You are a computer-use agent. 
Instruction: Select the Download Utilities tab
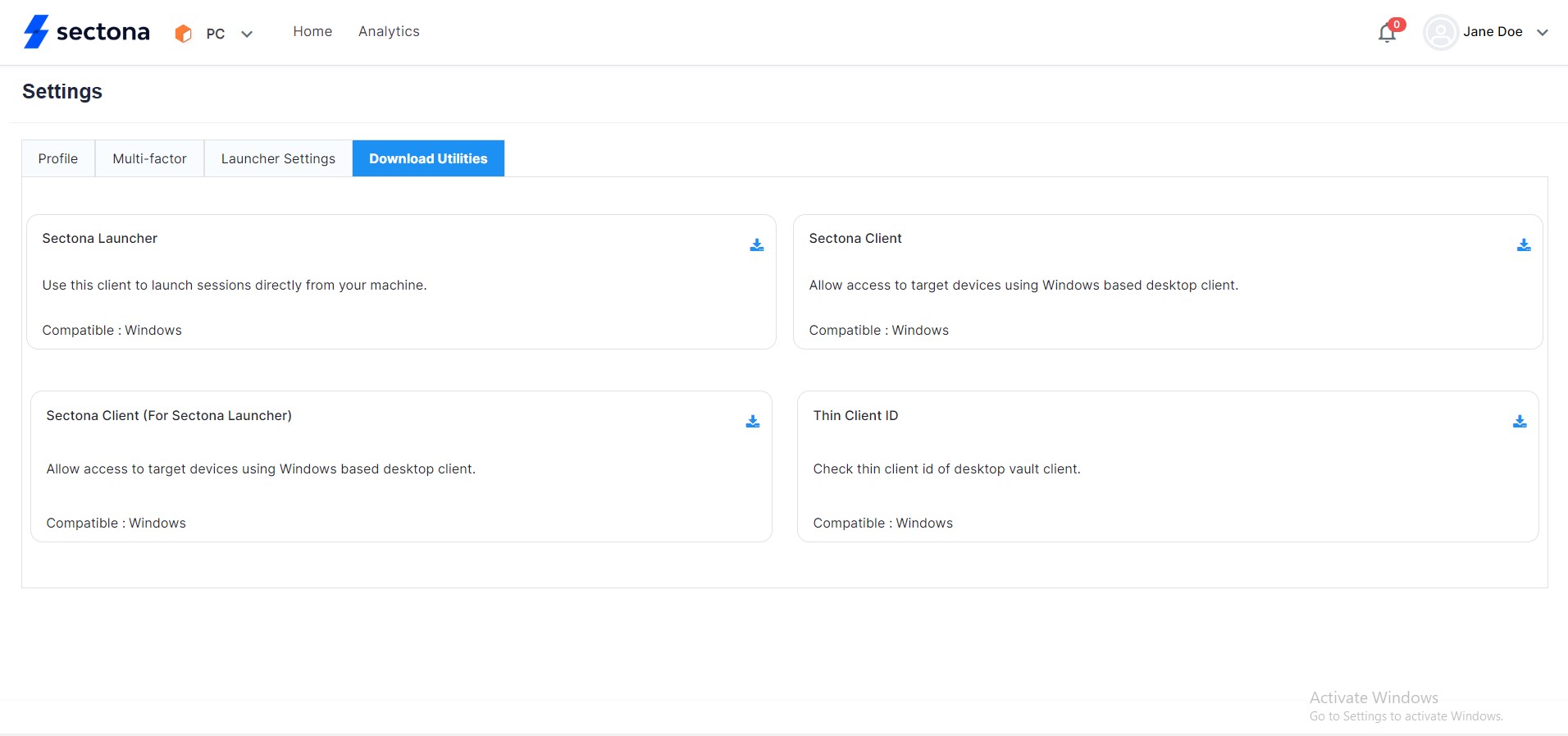coord(428,158)
